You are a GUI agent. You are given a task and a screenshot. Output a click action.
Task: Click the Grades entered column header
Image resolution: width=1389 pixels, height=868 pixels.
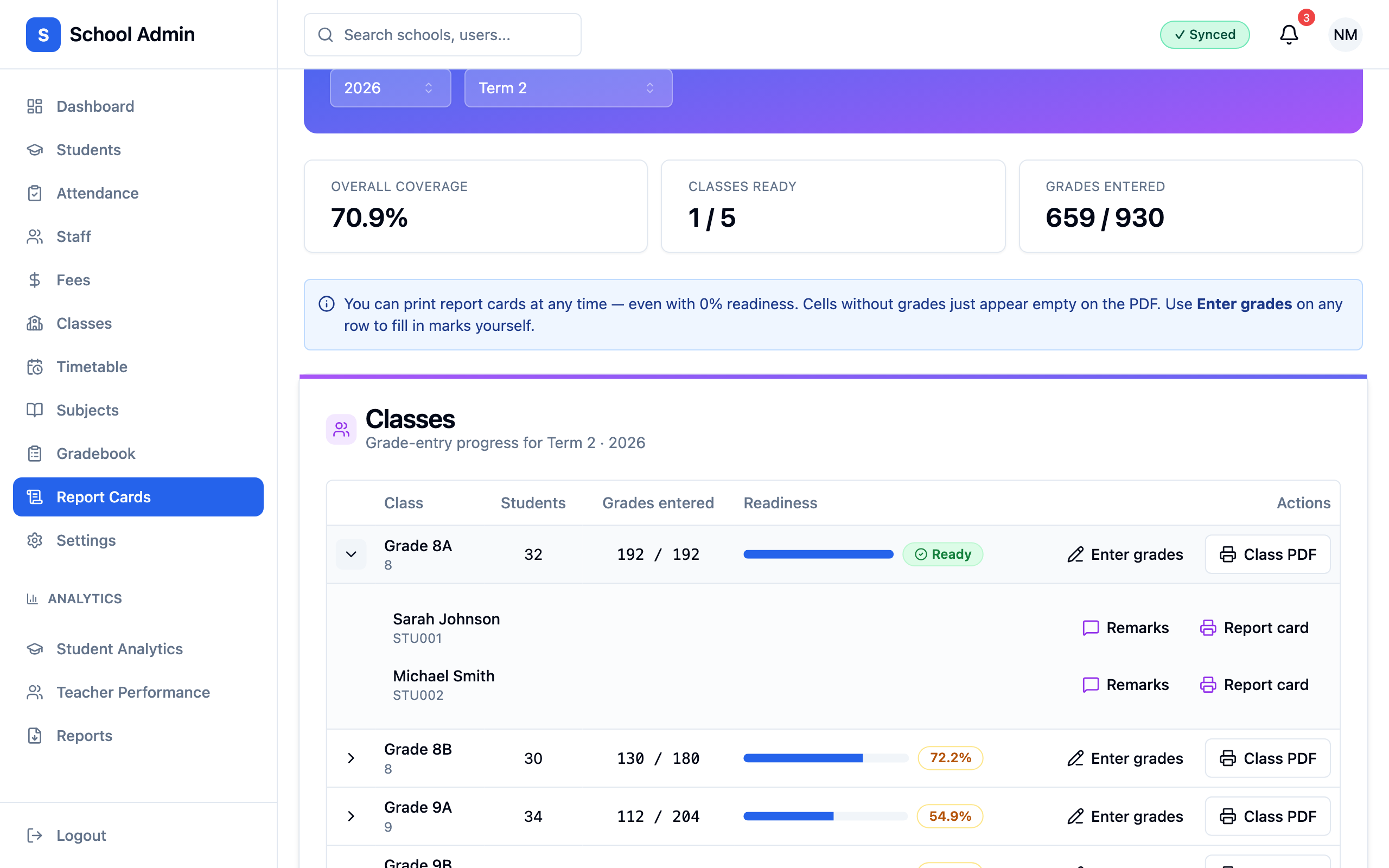(x=658, y=503)
